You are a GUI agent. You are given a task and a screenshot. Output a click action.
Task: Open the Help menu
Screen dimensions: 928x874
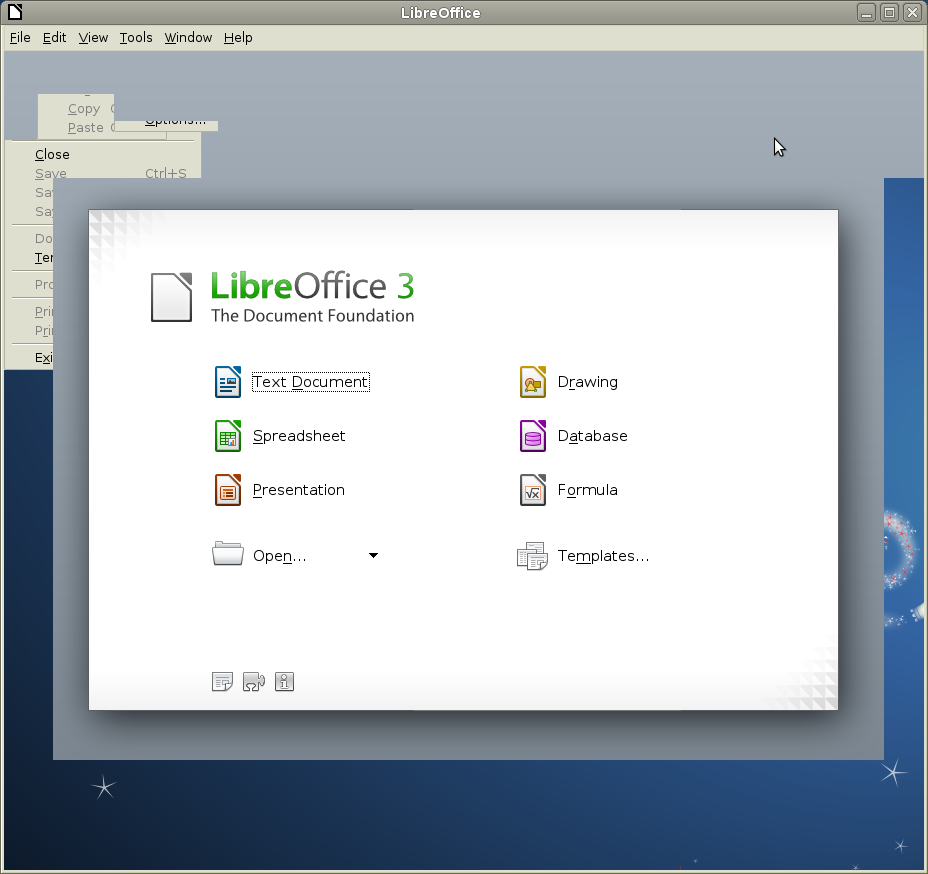pos(238,37)
